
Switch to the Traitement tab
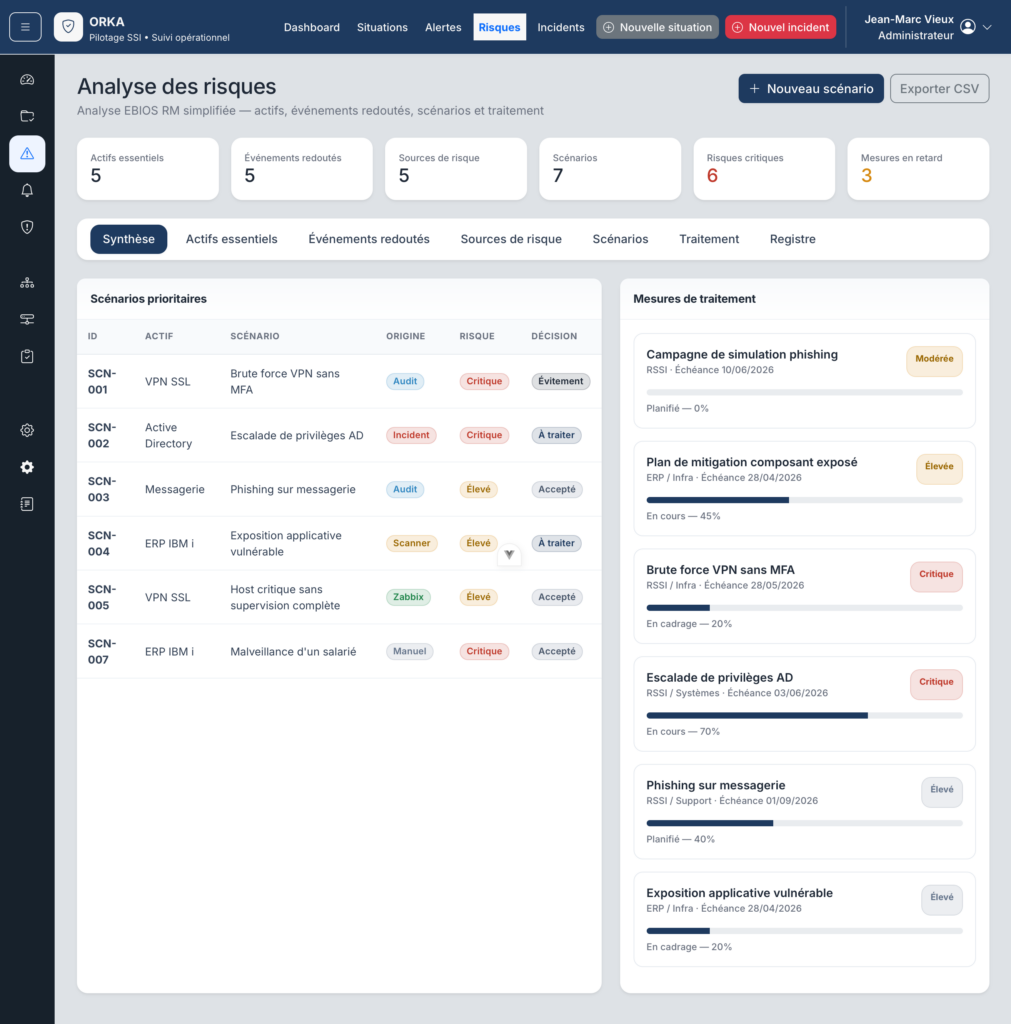[709, 239]
